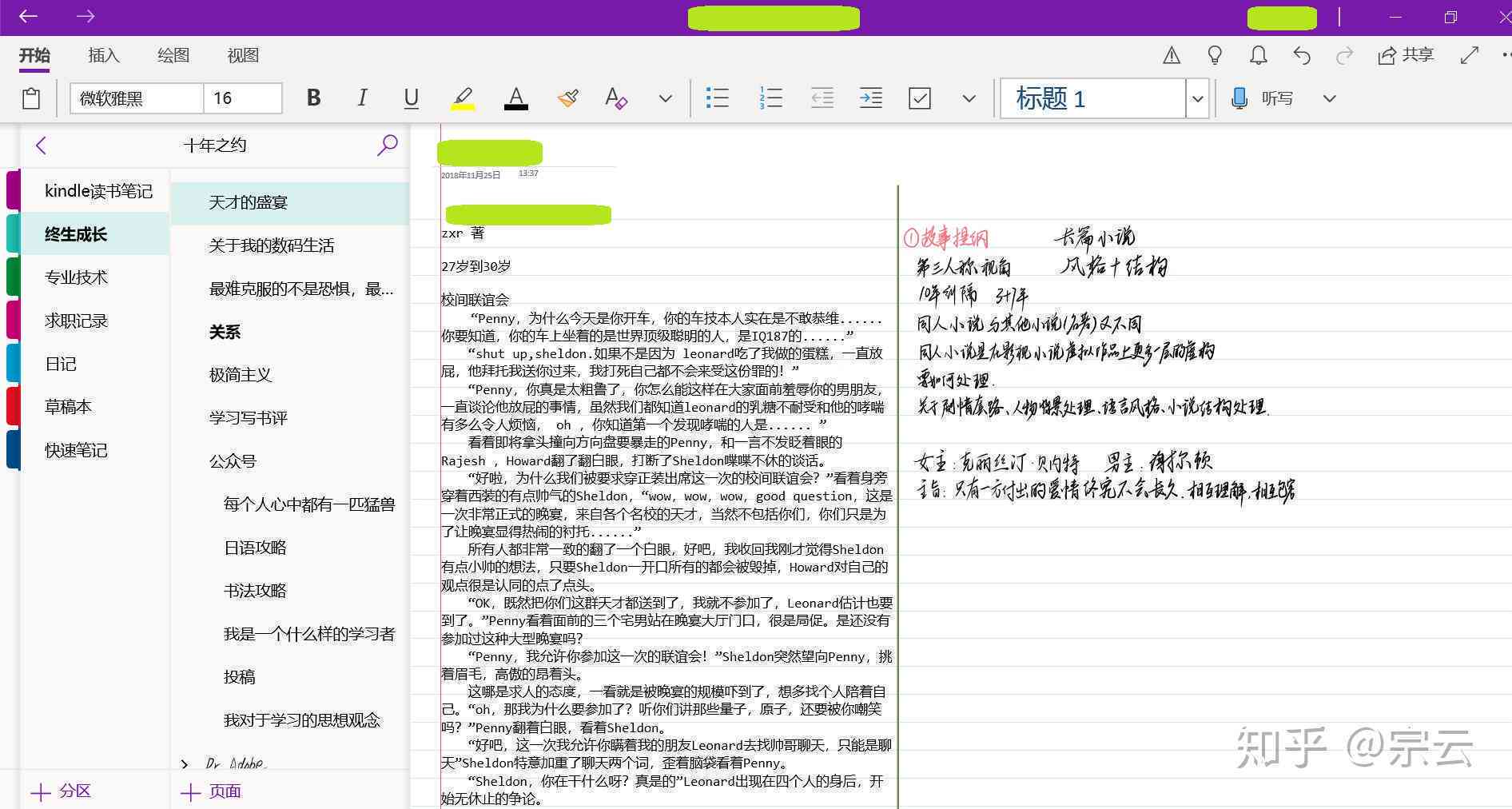Click the redo arrow
The height and width of the screenshot is (809, 1512).
(x=1345, y=55)
